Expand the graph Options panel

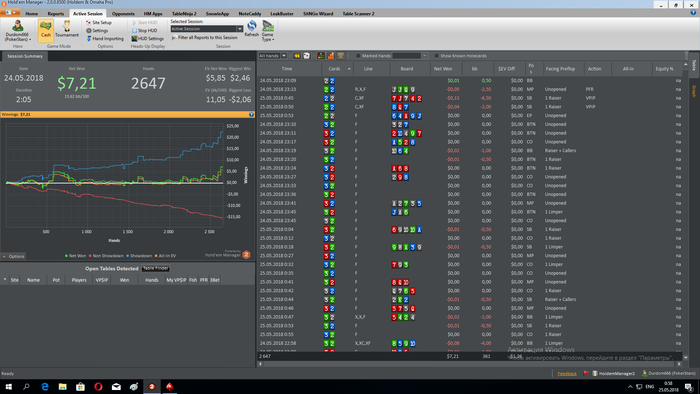[x=13, y=257]
